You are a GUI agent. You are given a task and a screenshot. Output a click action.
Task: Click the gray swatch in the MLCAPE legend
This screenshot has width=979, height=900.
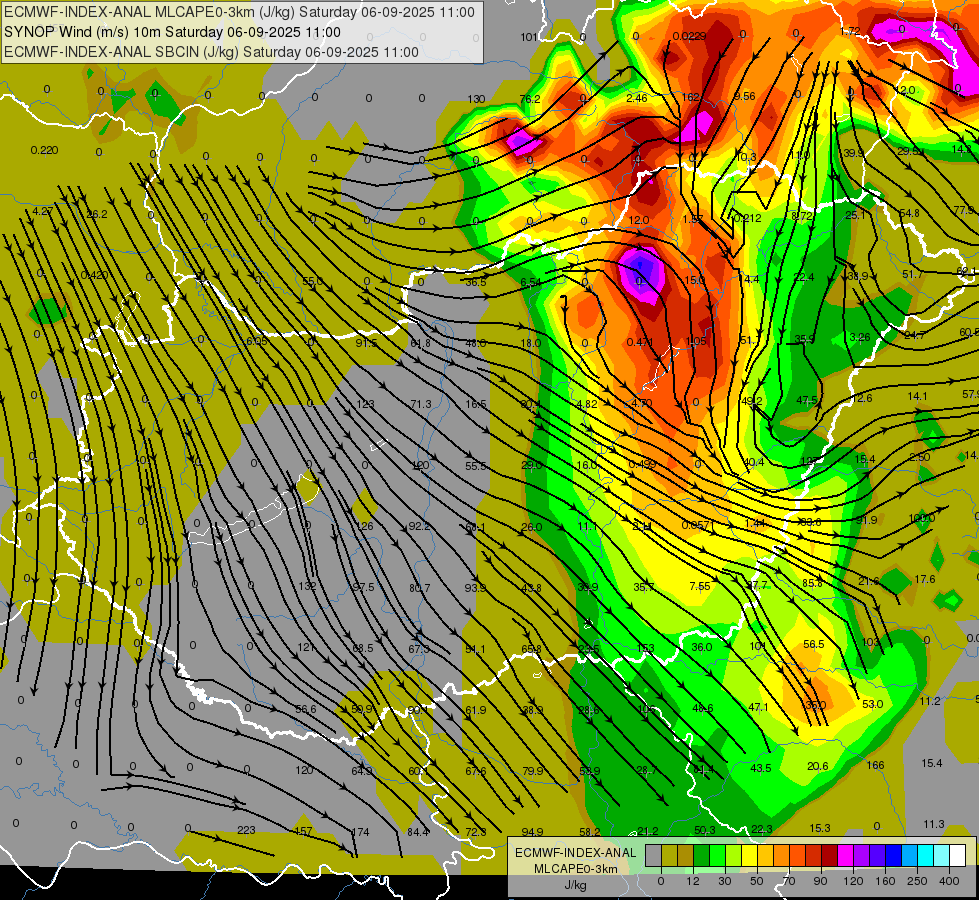tap(653, 855)
